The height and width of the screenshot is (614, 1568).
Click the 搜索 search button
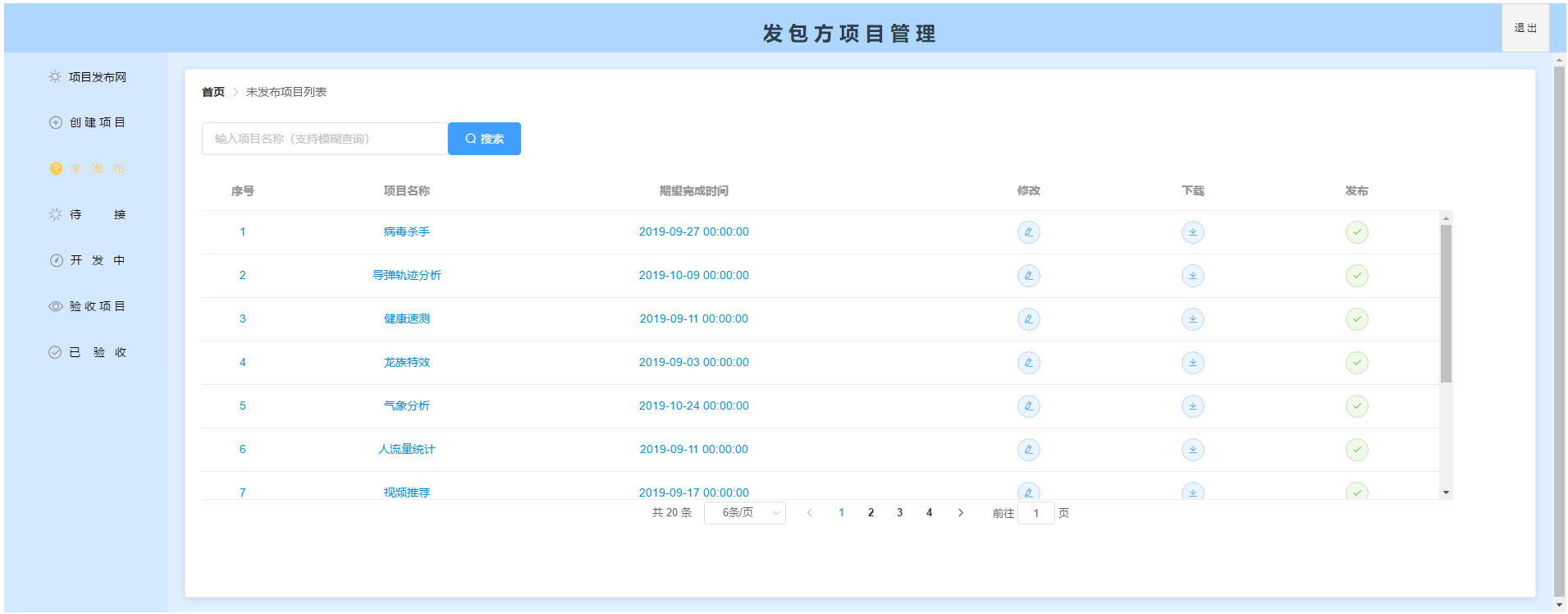coord(484,139)
